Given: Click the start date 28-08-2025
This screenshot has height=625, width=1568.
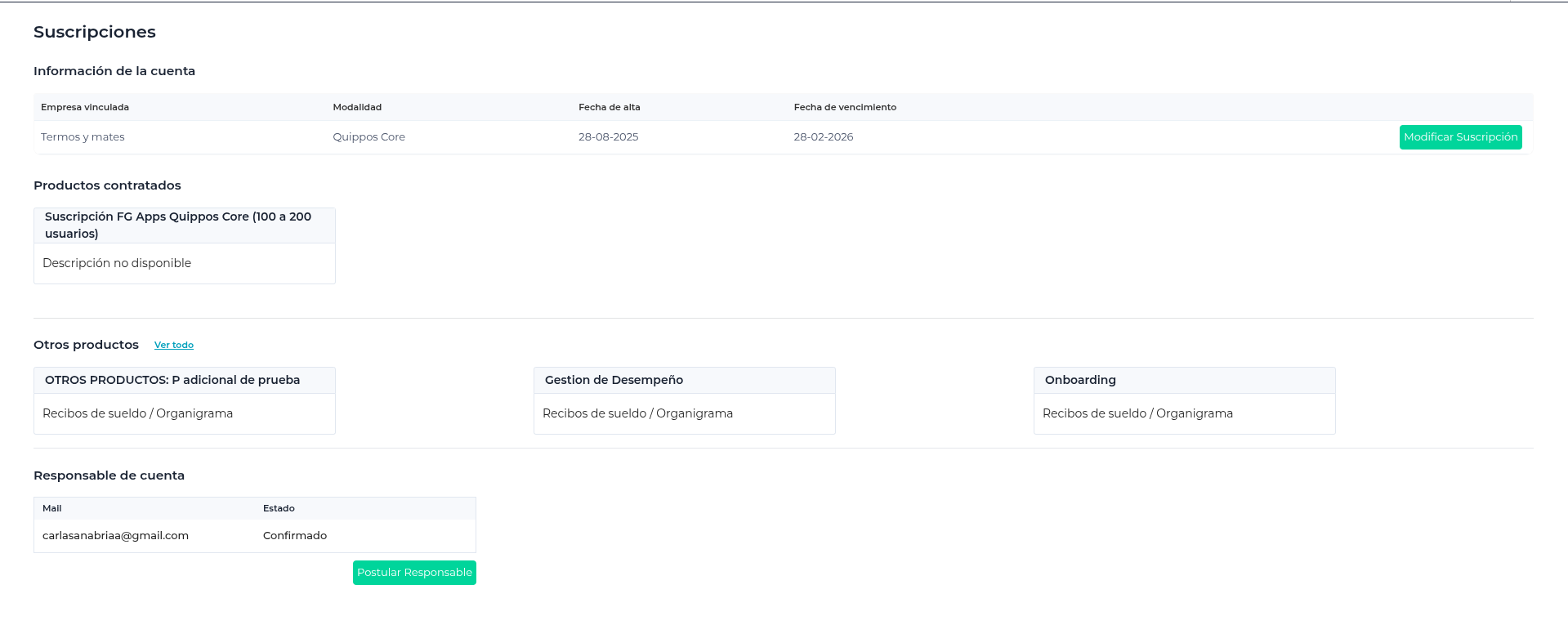Looking at the screenshot, I should [609, 137].
